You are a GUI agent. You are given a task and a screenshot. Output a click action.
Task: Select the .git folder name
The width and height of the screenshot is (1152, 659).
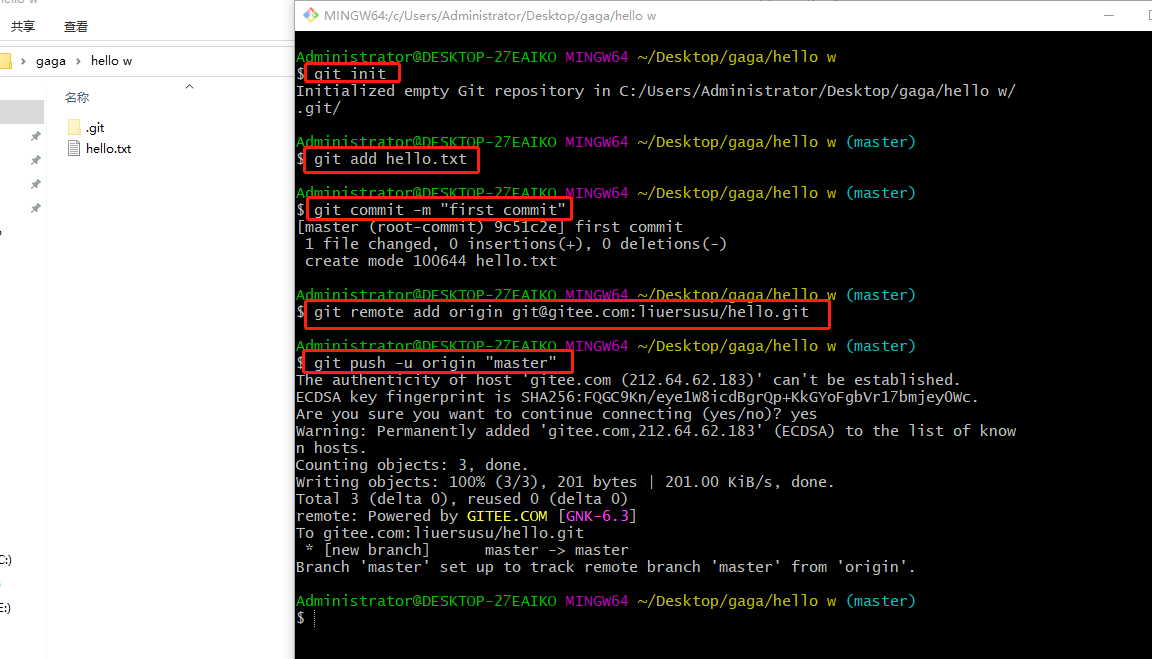[x=96, y=128]
